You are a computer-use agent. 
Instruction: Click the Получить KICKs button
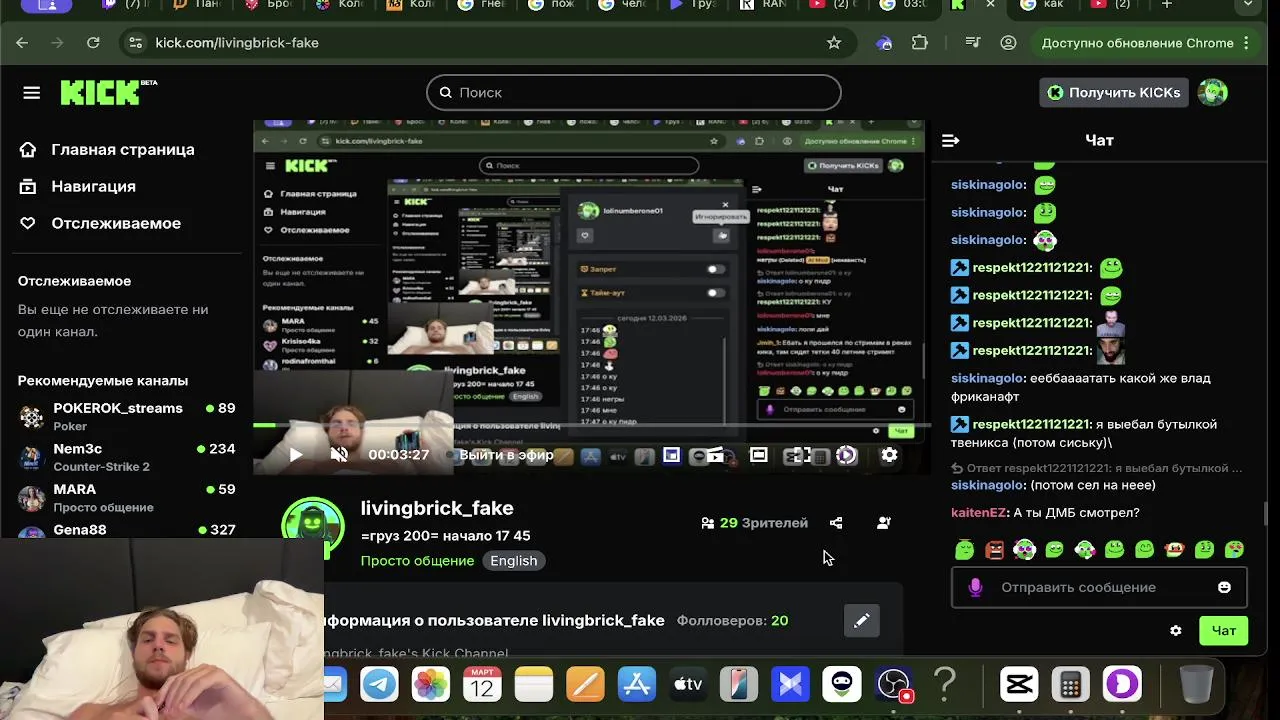pyautogui.click(x=1114, y=92)
